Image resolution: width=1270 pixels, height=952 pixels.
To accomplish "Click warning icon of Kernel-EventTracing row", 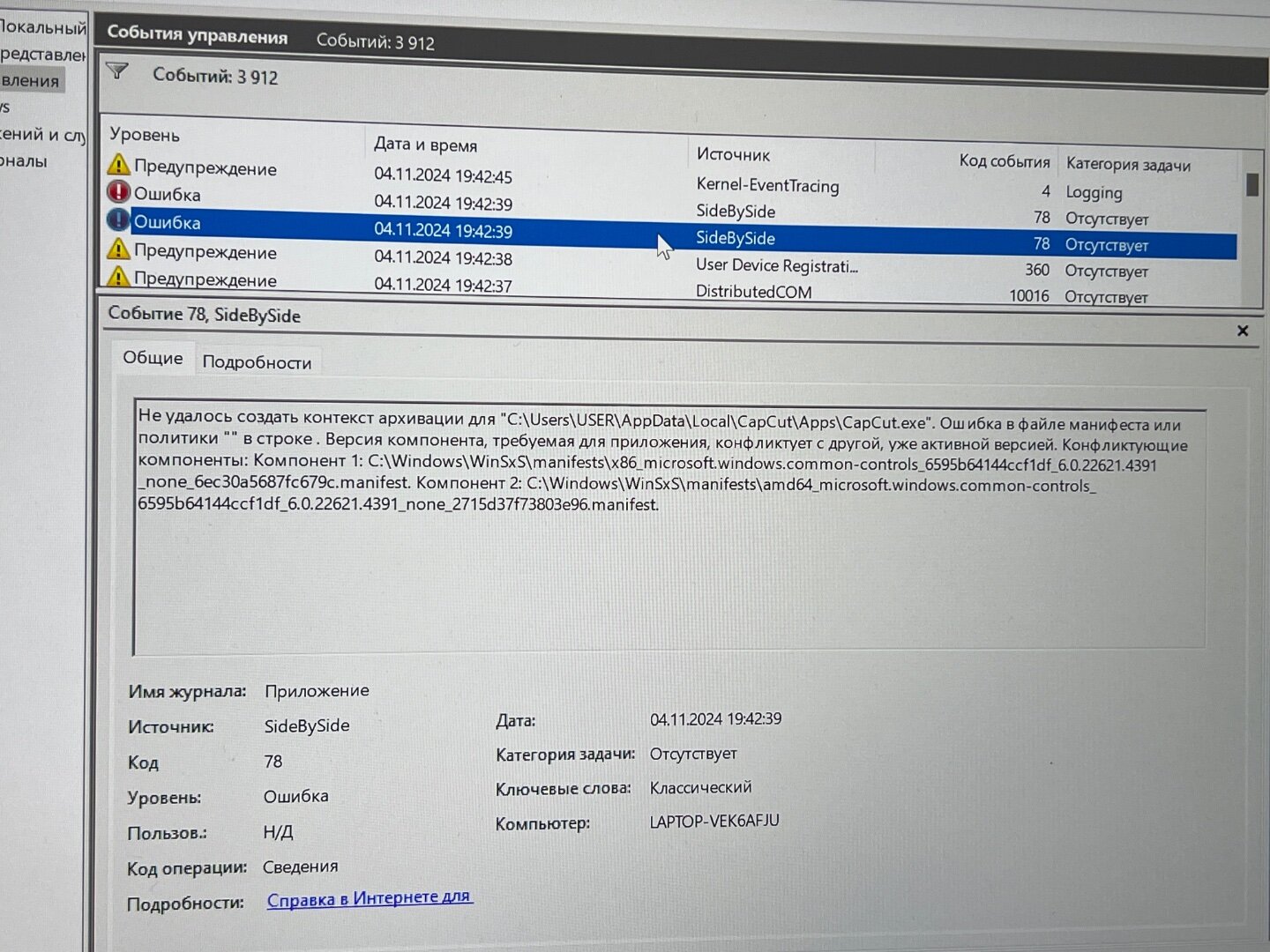I will pyautogui.click(x=118, y=165).
